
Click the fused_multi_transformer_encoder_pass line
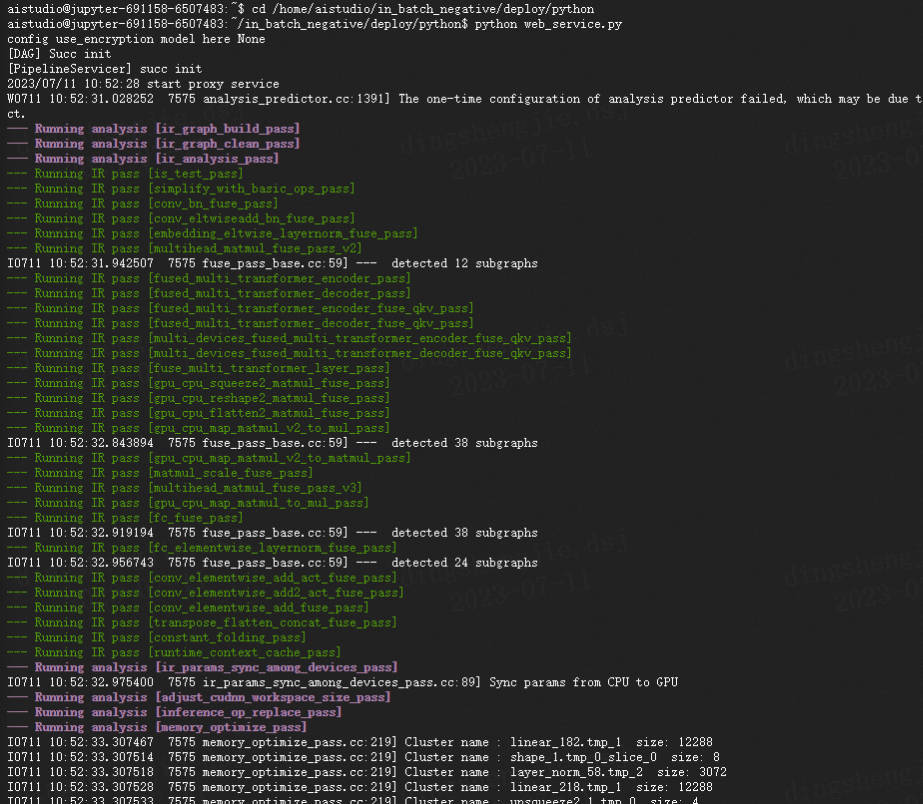coord(208,279)
